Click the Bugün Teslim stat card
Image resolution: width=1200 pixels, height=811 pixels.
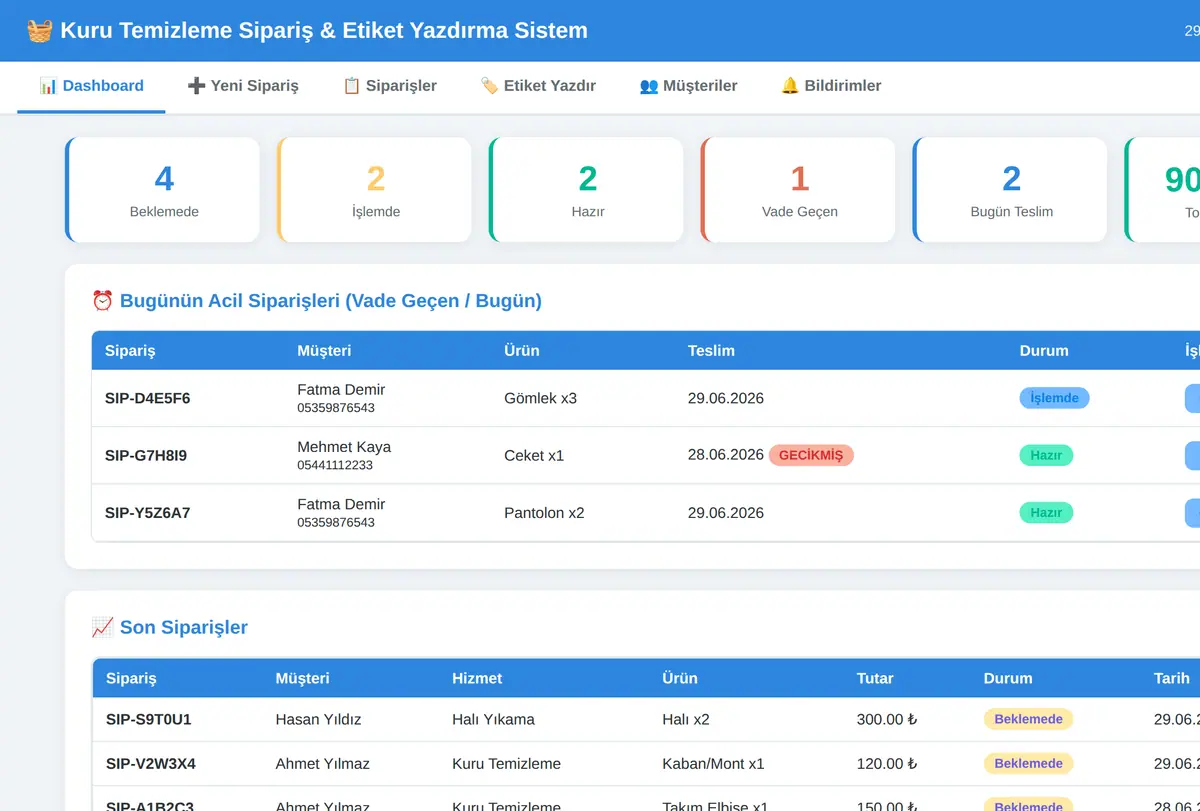click(x=1011, y=190)
